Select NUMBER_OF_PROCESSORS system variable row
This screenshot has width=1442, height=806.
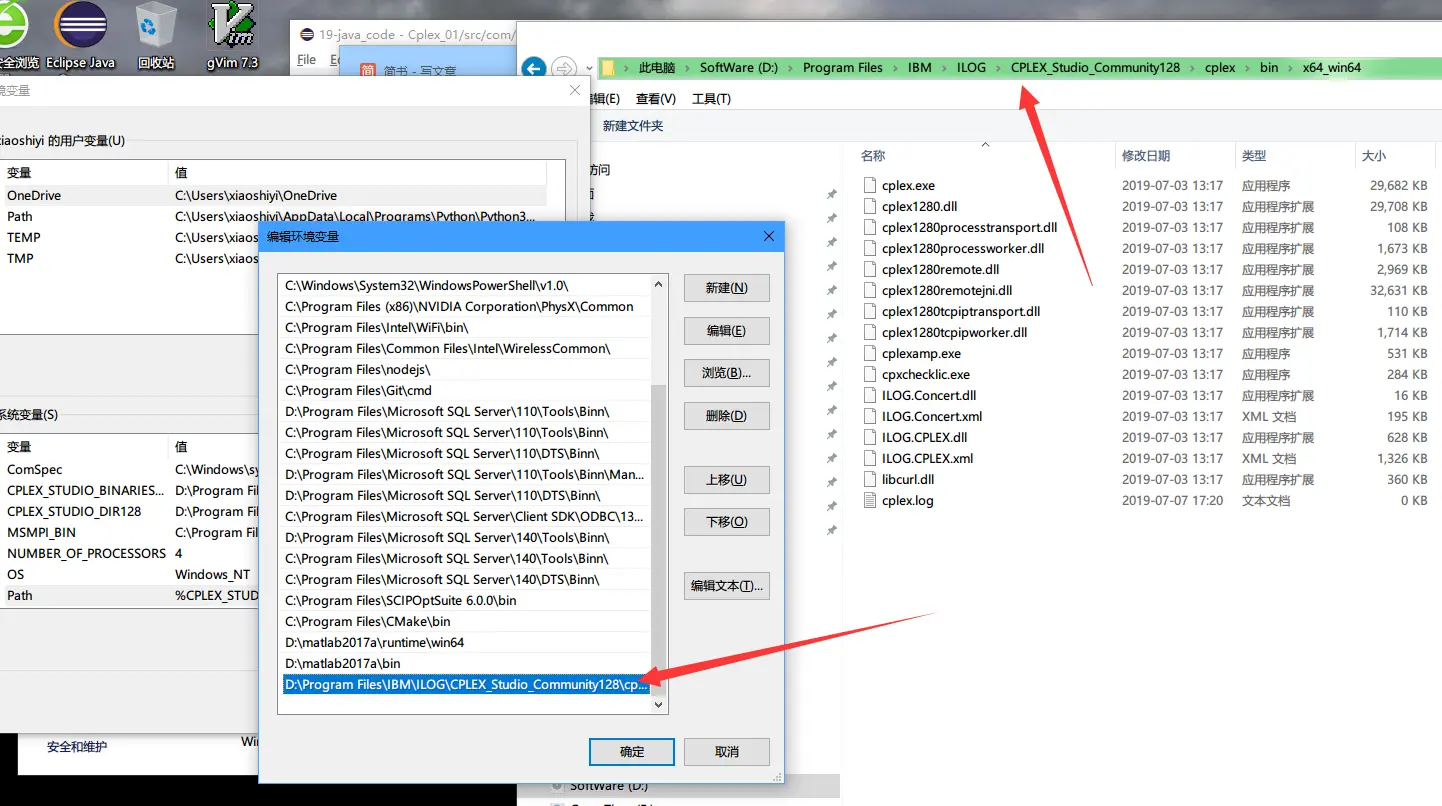[x=130, y=554]
